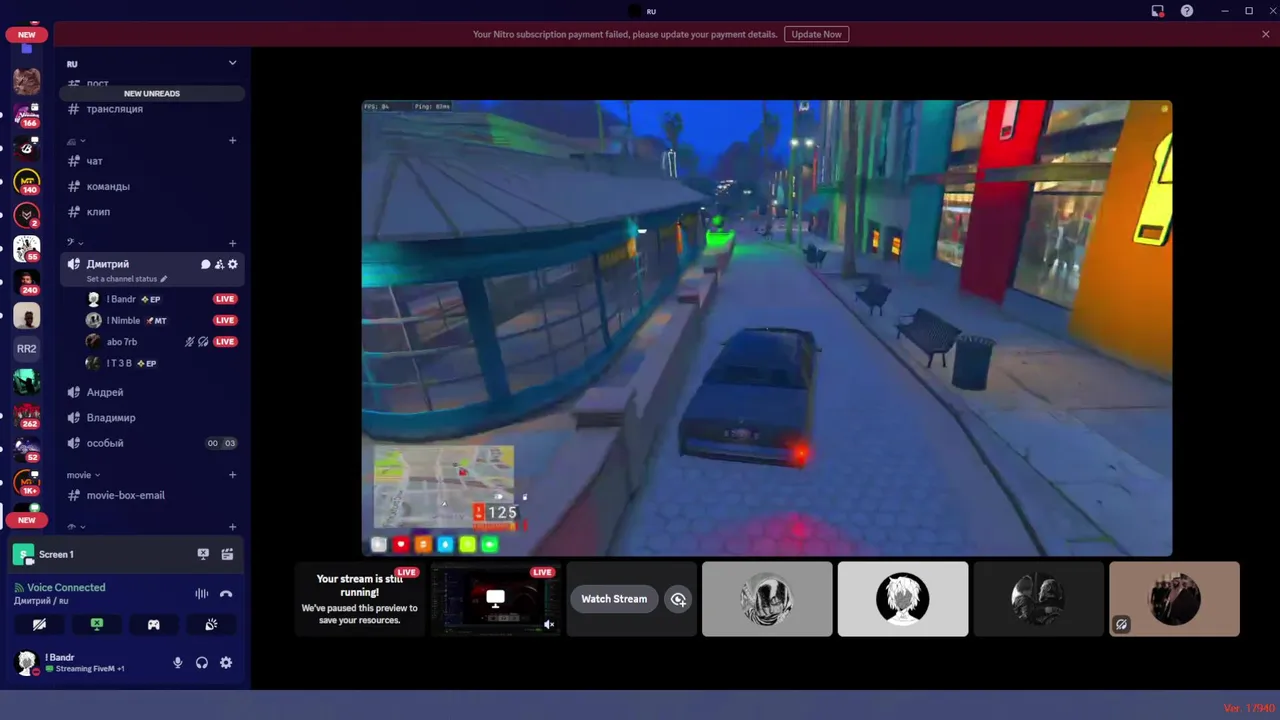The width and height of the screenshot is (1280, 720).
Task: Open server with 166 unread badge
Action: click(27, 114)
